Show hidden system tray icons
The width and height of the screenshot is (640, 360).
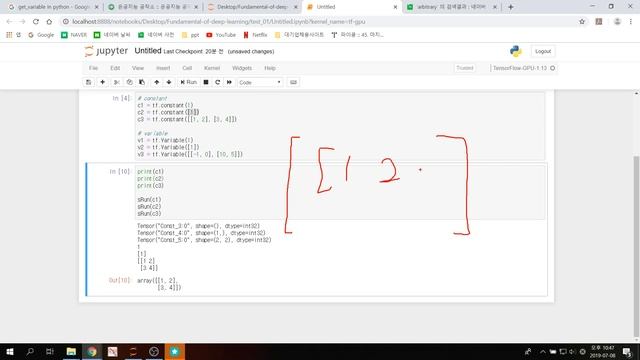(x=543, y=351)
